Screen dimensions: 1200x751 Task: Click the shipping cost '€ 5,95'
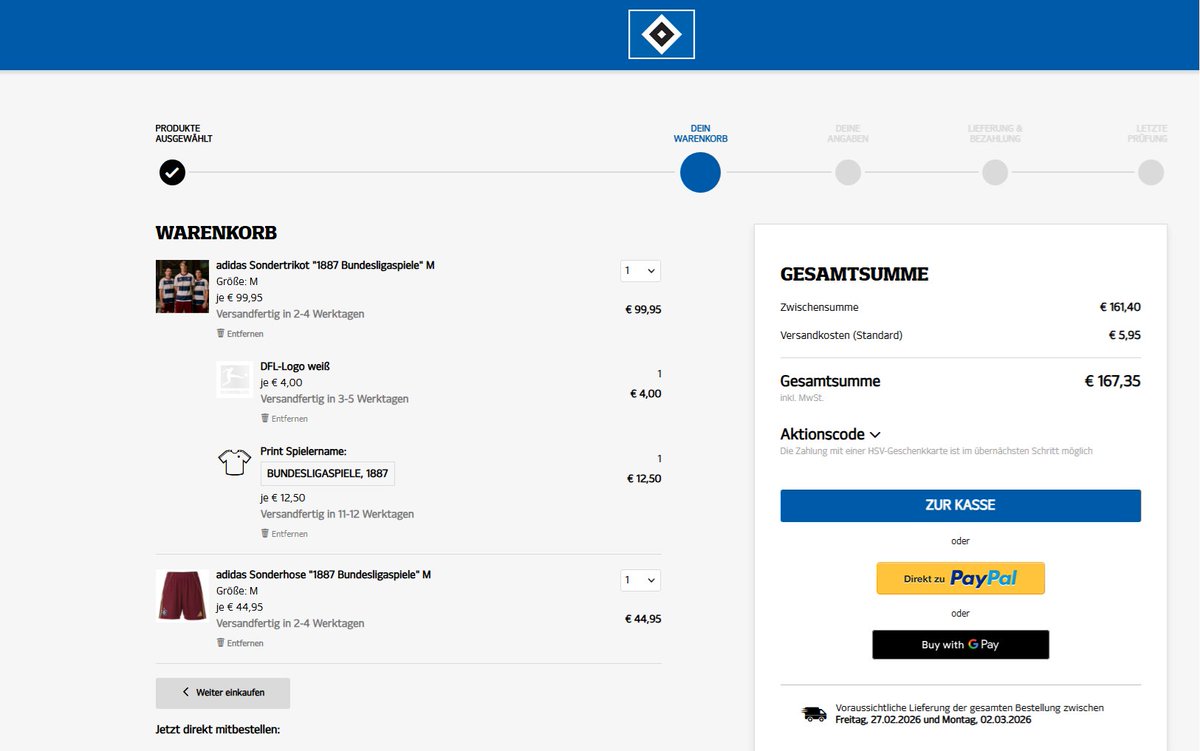tap(1124, 335)
